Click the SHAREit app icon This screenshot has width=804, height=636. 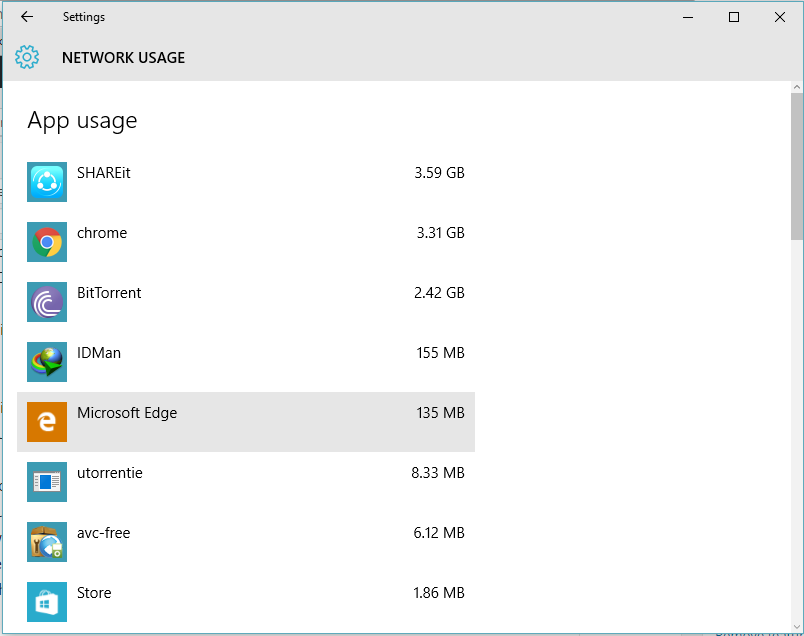[x=47, y=182]
